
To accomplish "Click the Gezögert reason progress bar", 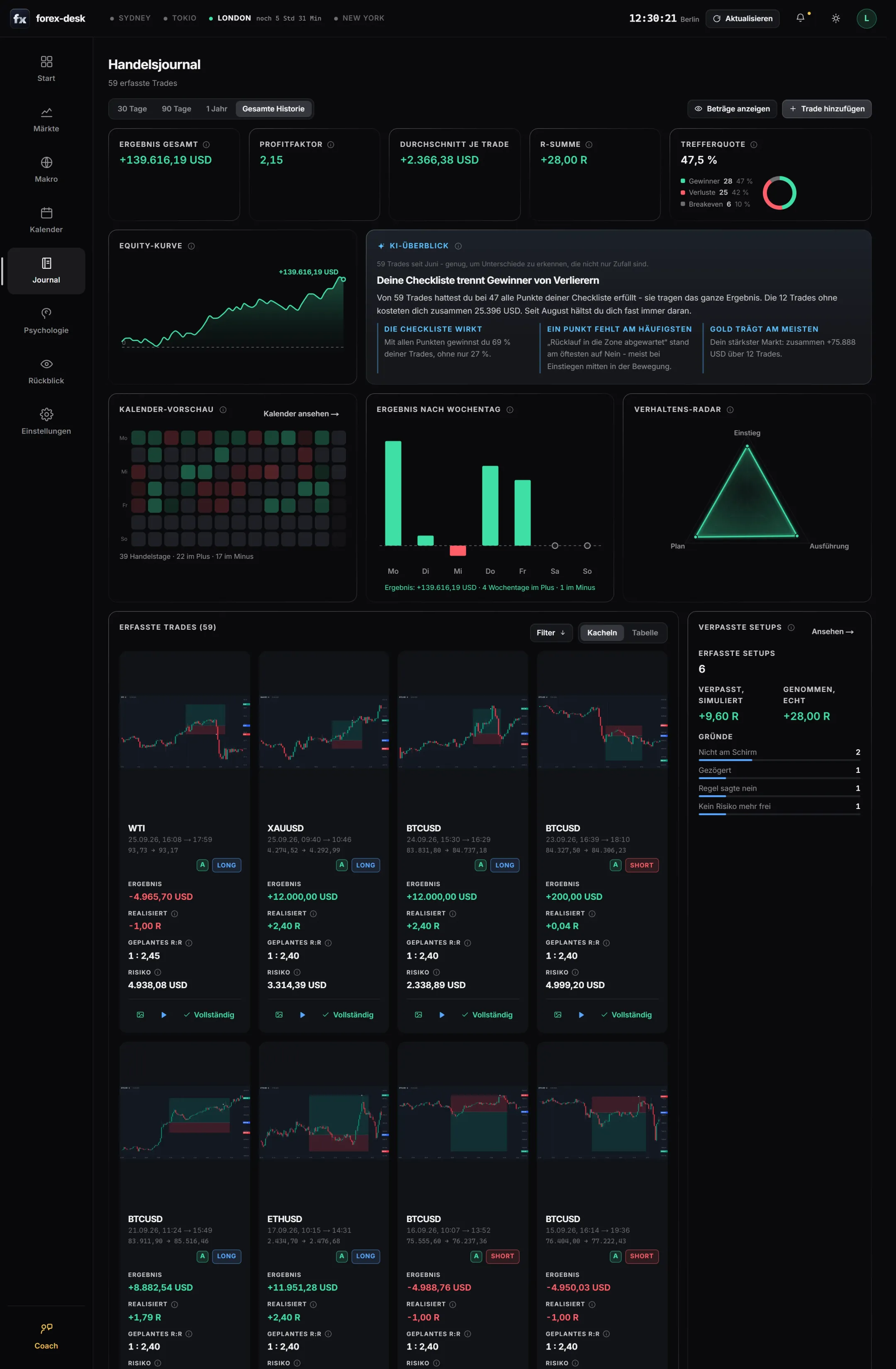I will (779, 778).
